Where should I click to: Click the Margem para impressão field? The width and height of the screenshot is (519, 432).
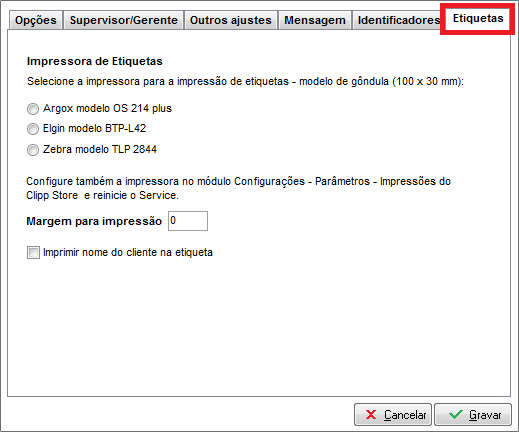point(188,221)
